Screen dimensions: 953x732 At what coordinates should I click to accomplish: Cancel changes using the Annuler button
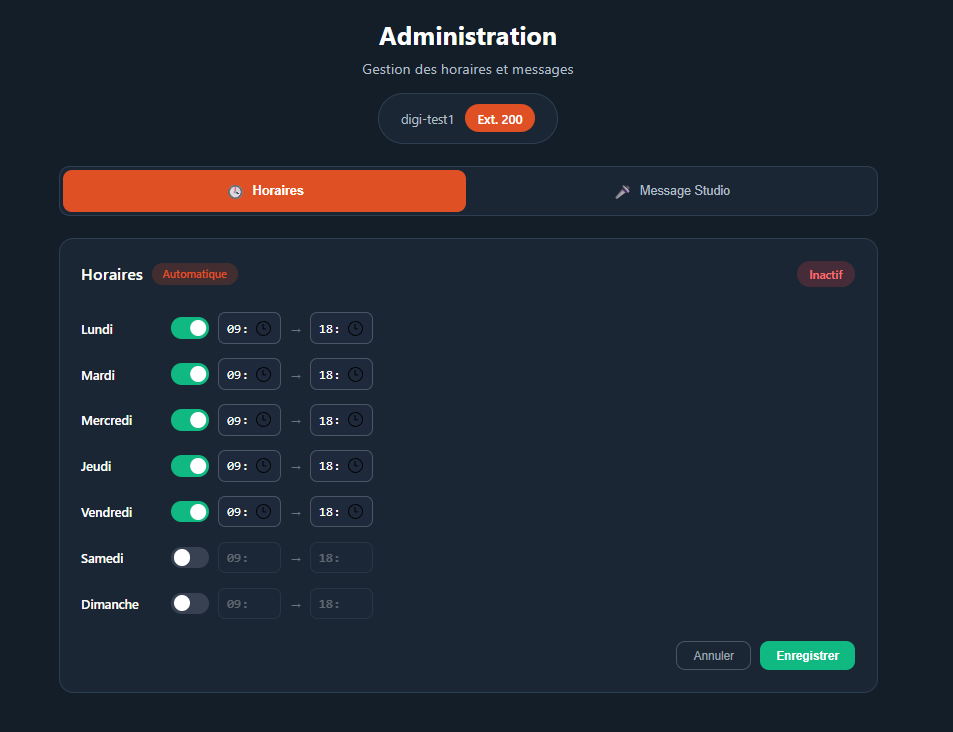click(712, 655)
